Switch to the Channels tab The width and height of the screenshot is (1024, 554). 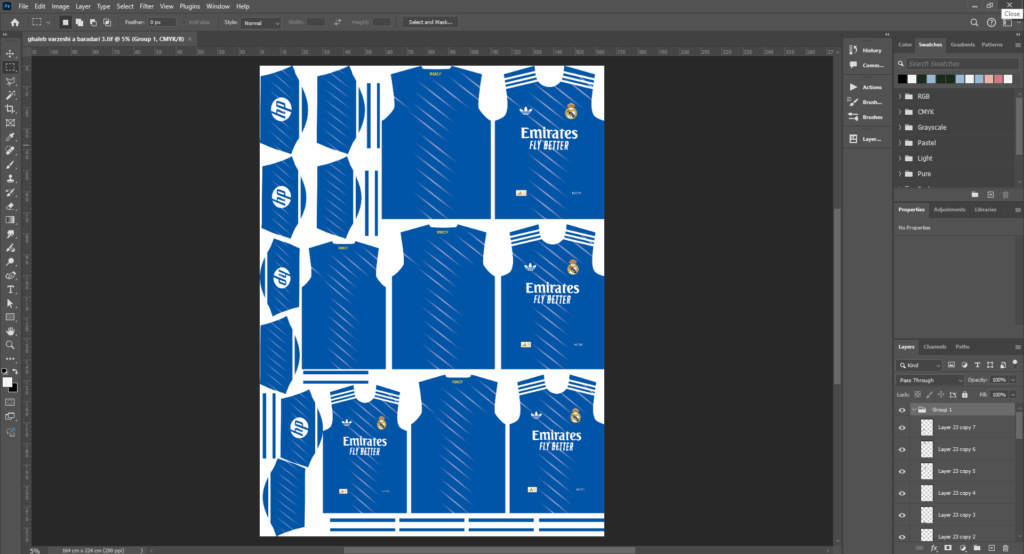(935, 347)
